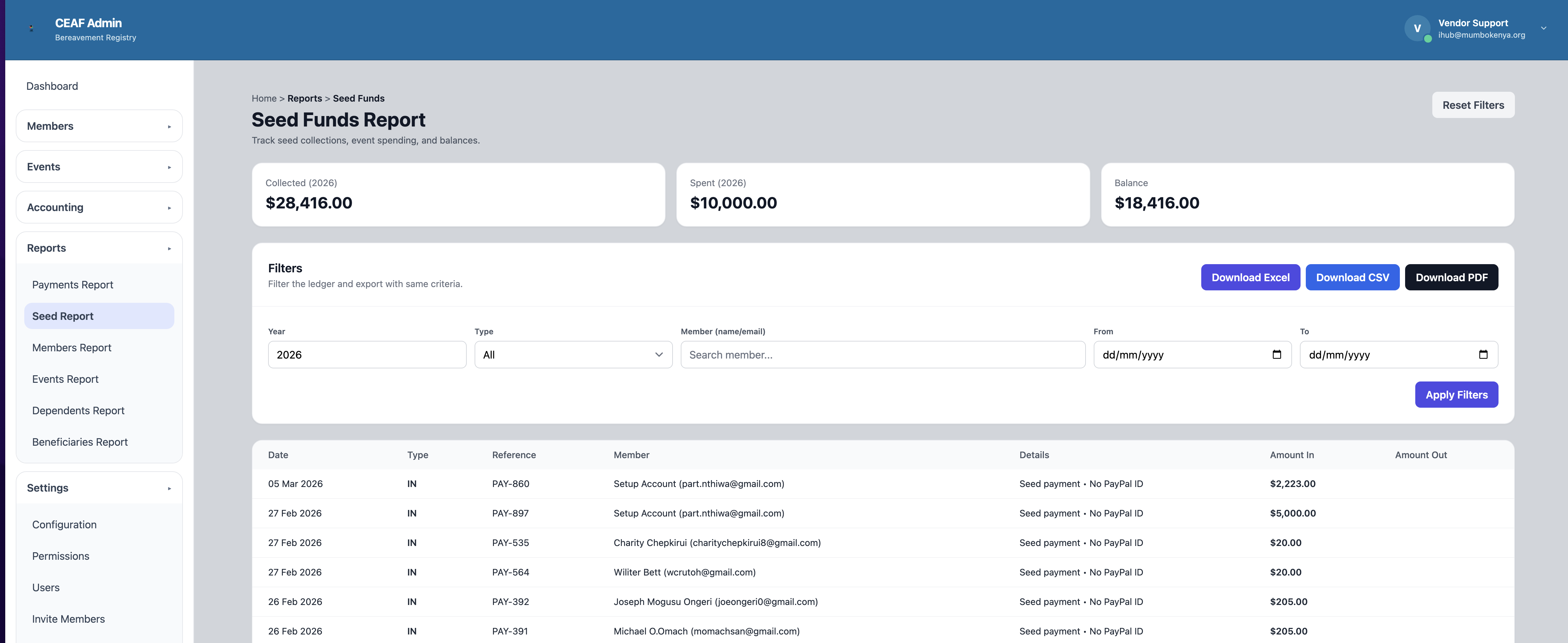Select Members Report menu item
The width and height of the screenshot is (1568, 643).
(72, 348)
